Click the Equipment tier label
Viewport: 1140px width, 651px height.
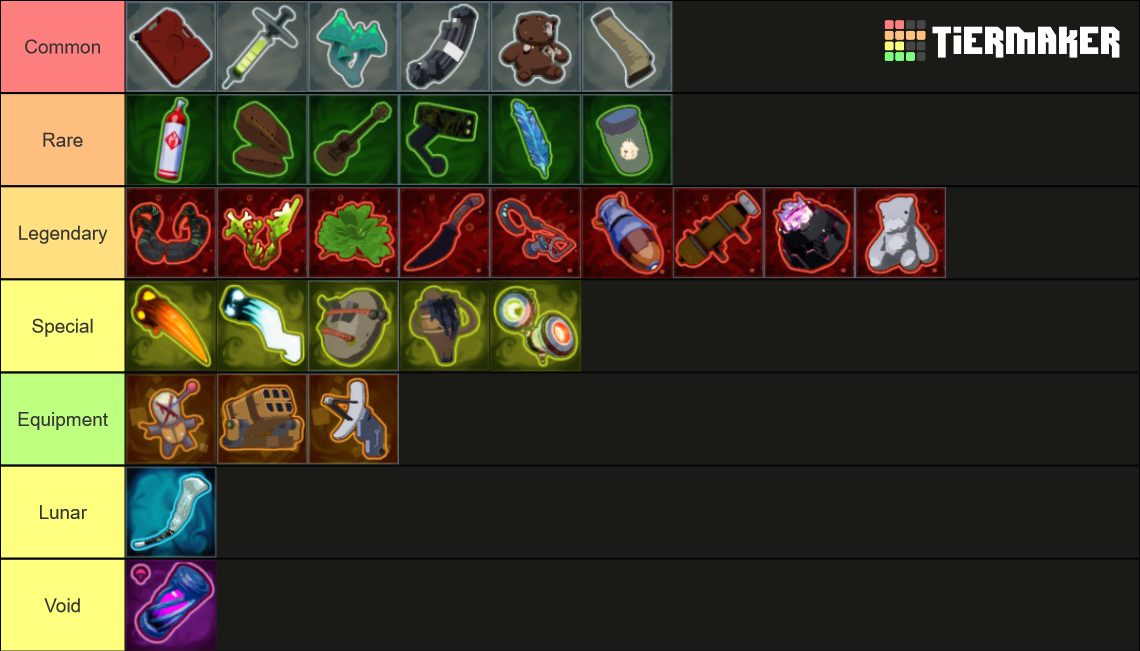pos(63,419)
